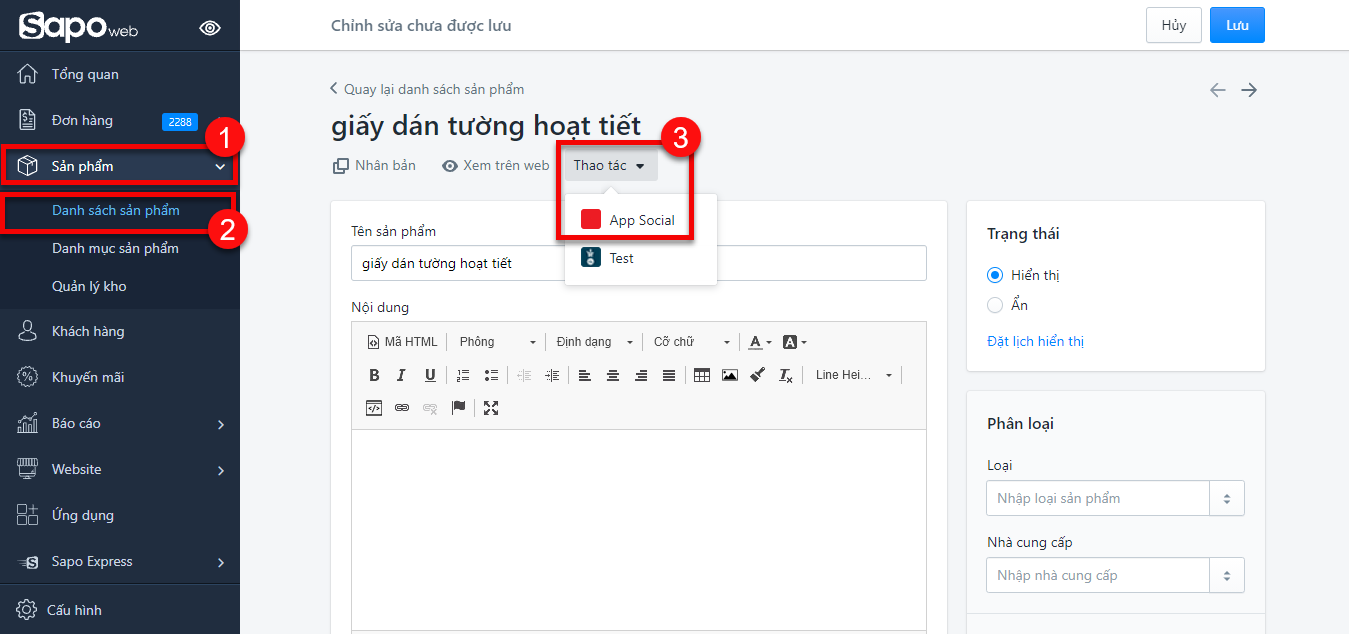Open the Thao tác actions dropdown
The width and height of the screenshot is (1349, 634).
tap(610, 166)
